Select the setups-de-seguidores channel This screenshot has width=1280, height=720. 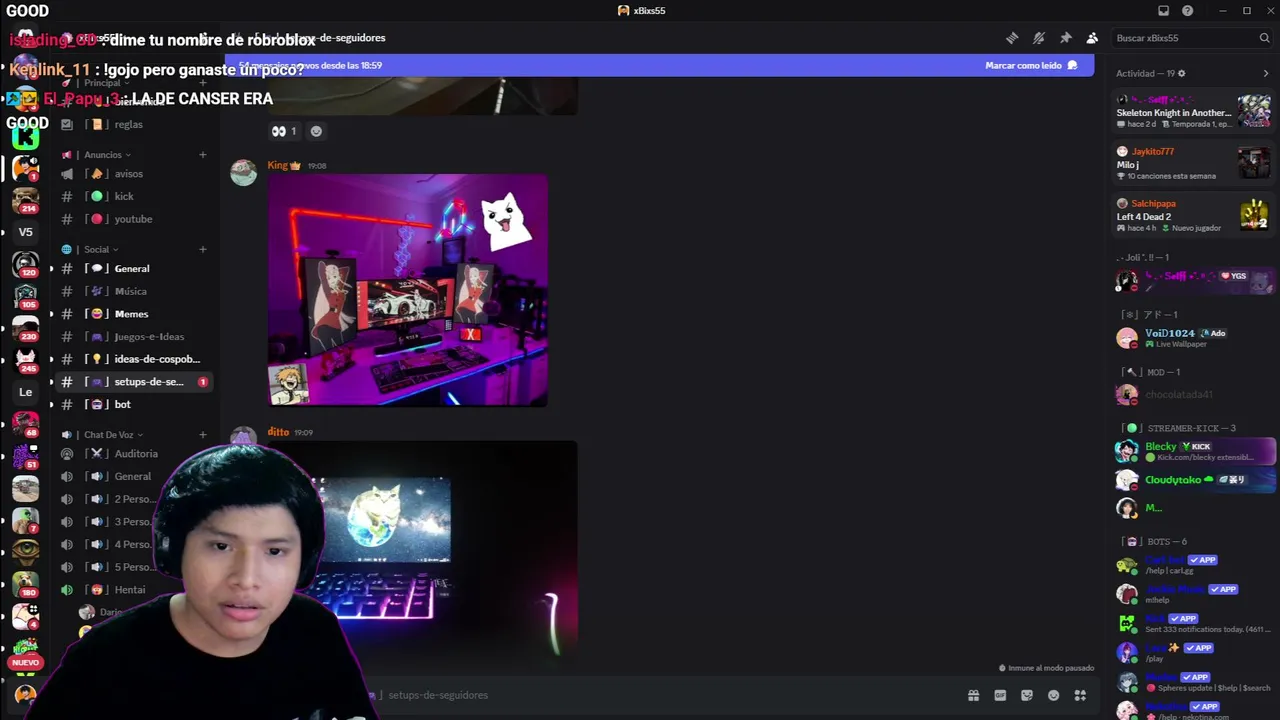tap(134, 382)
